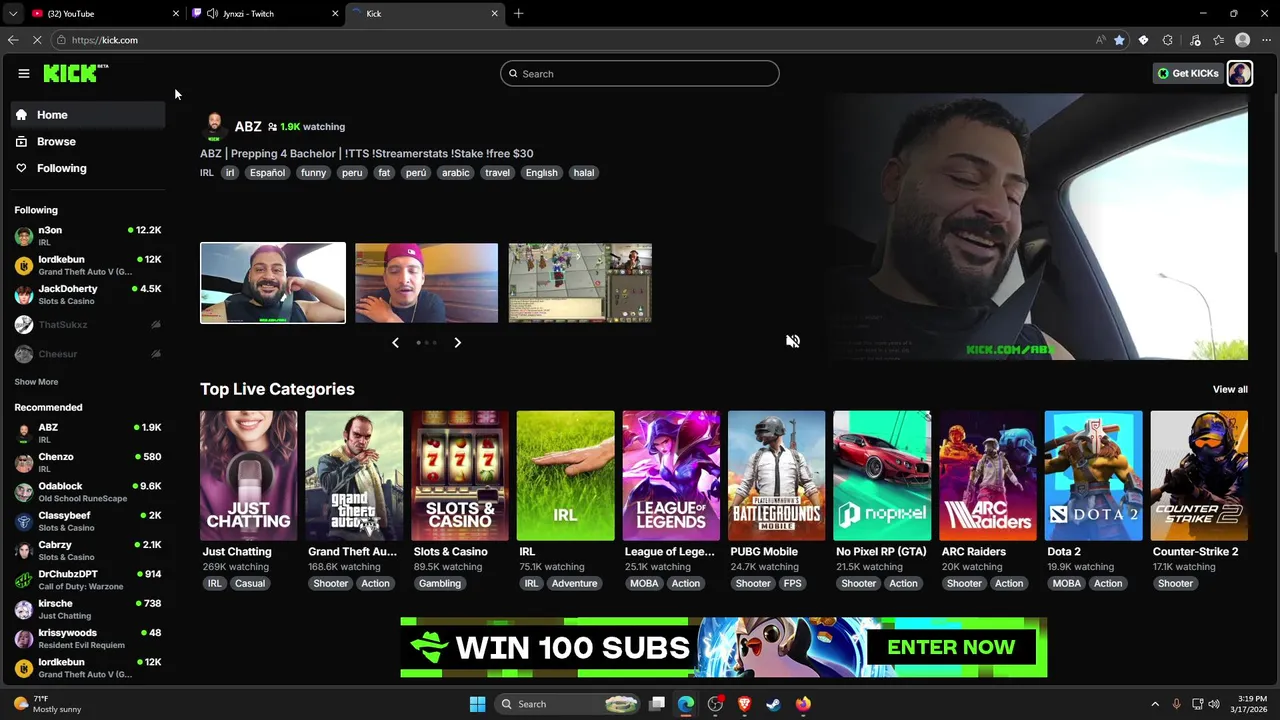
Task: Open browser Read Aloud icon
Action: 1100,40
